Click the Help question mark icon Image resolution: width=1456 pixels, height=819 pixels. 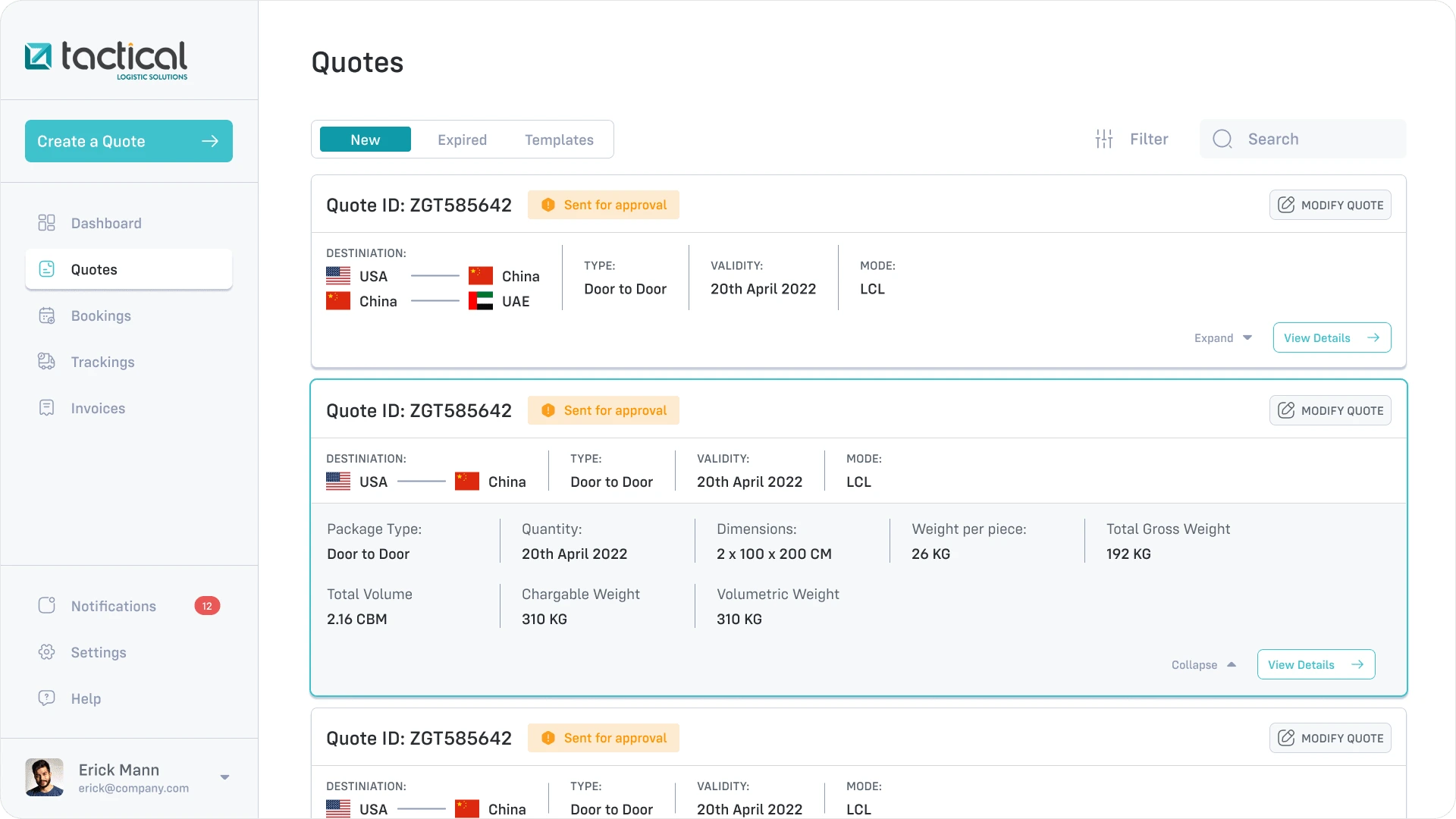[x=46, y=698]
